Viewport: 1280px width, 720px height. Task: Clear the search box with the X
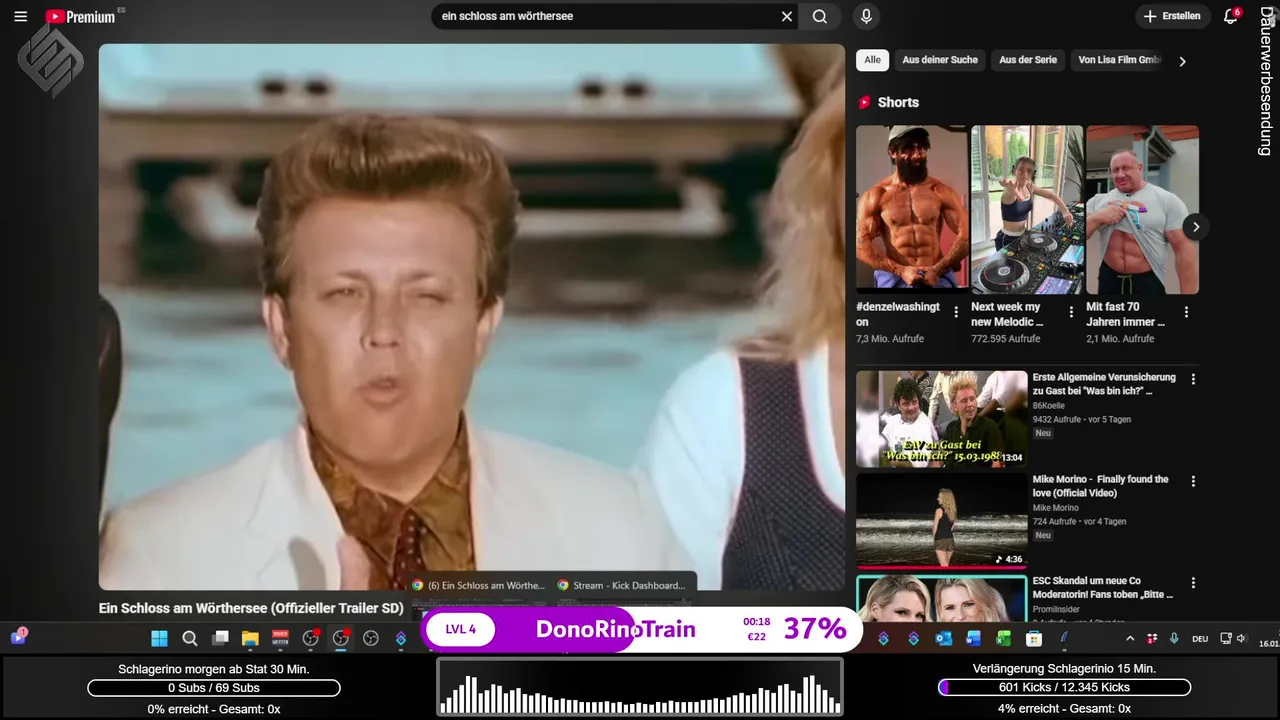(x=787, y=16)
